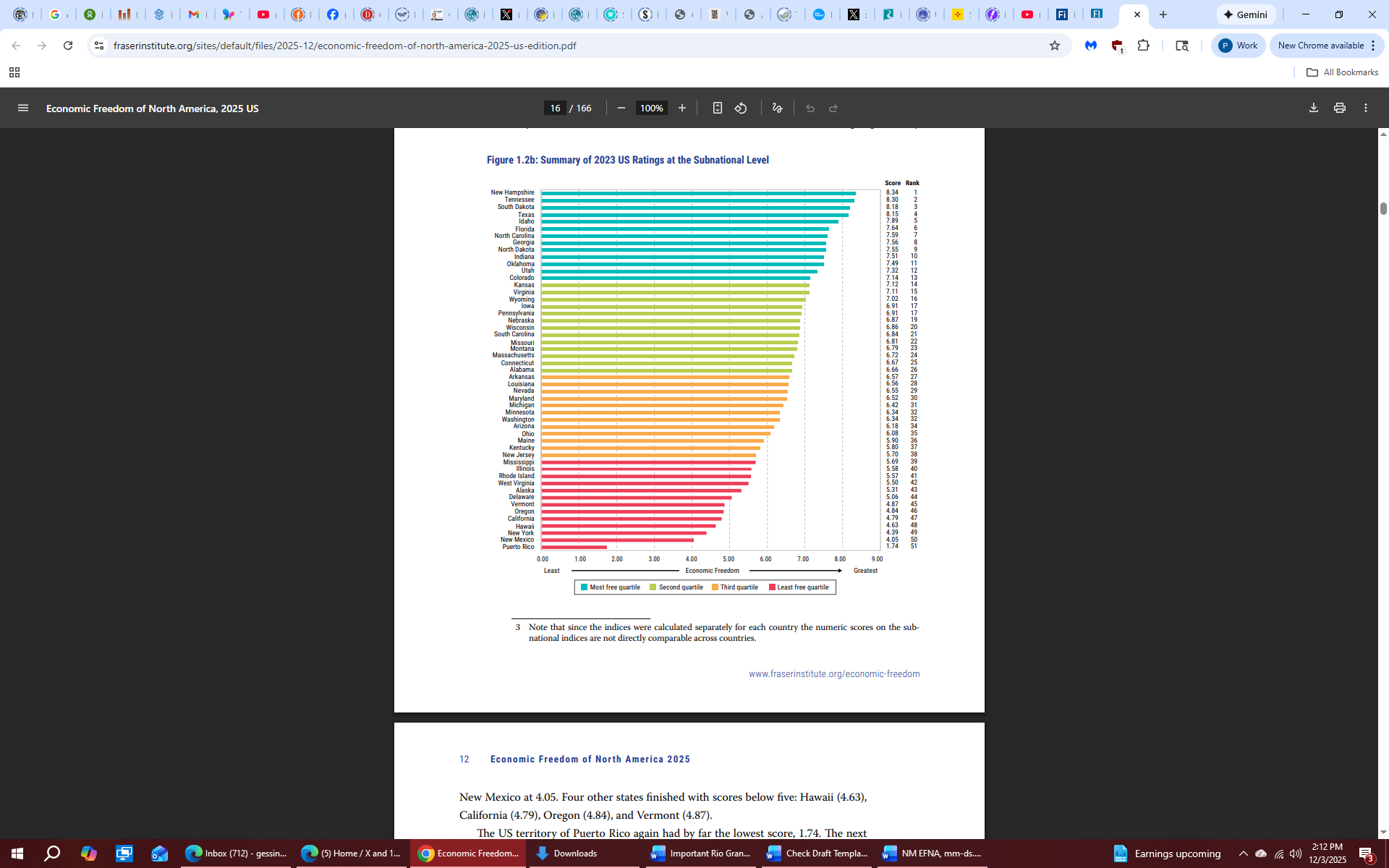This screenshot has width=1389, height=868.
Task: Open the All Bookmarks folder
Action: [1342, 72]
